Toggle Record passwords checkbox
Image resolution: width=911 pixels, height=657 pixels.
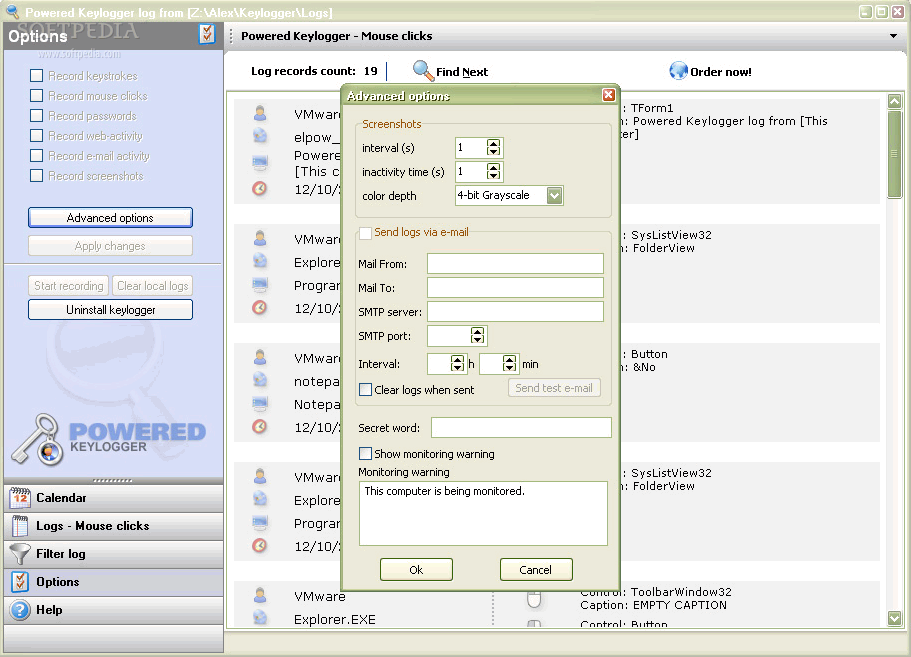[x=37, y=116]
